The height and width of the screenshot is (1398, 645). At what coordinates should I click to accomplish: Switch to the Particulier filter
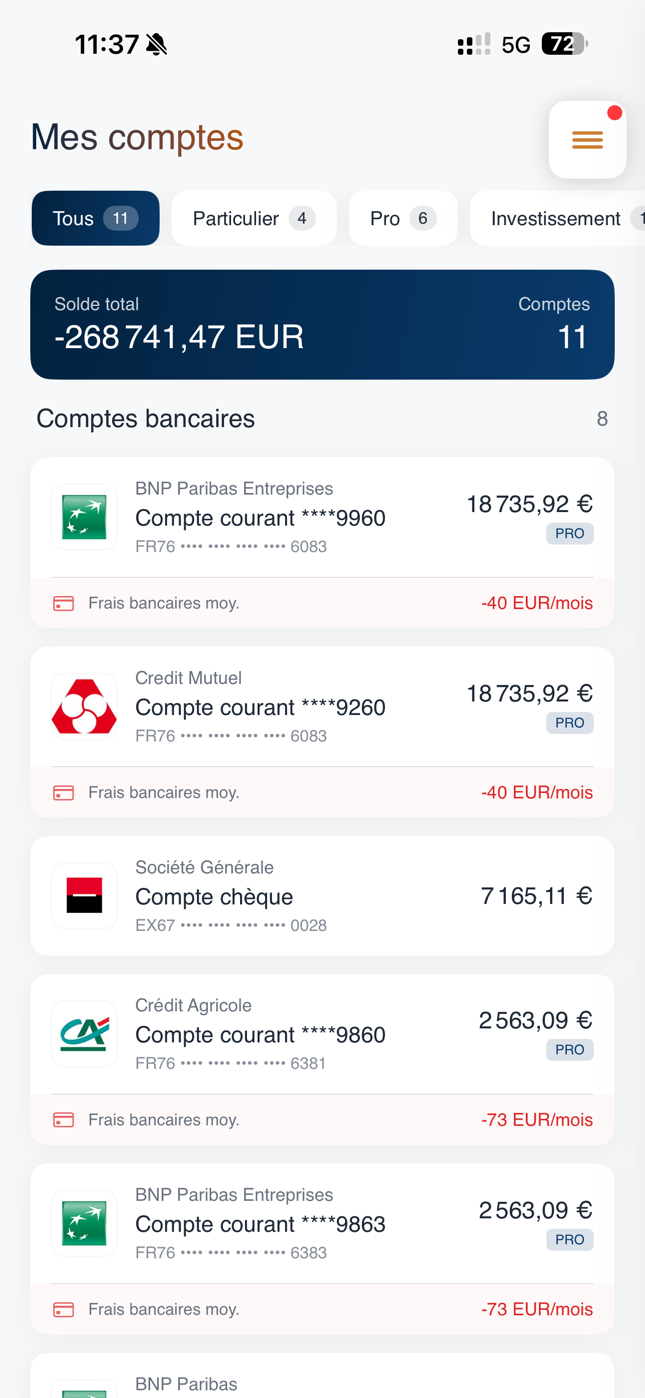point(254,218)
